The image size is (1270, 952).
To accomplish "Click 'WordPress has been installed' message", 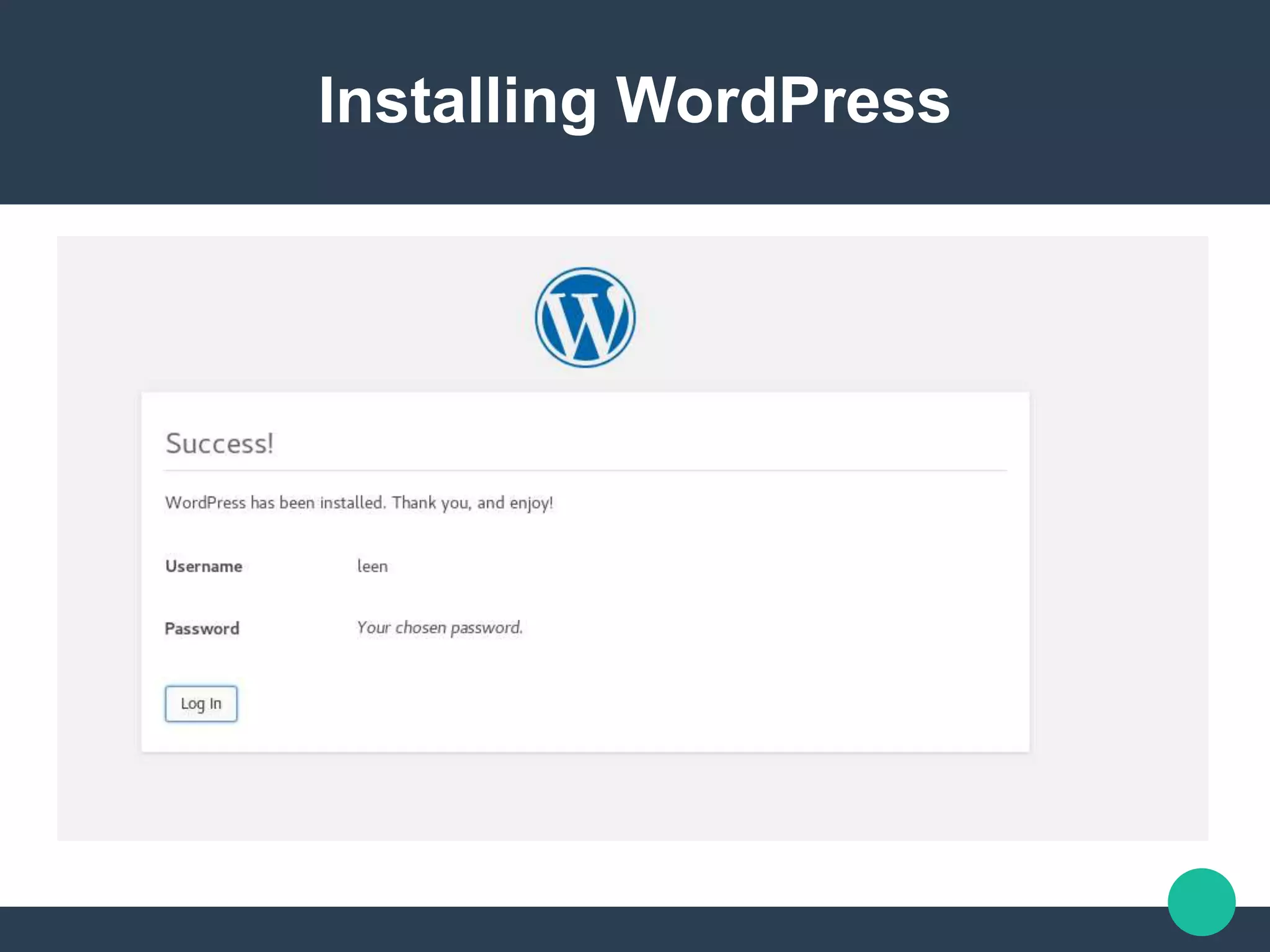I will pyautogui.click(x=358, y=503).
